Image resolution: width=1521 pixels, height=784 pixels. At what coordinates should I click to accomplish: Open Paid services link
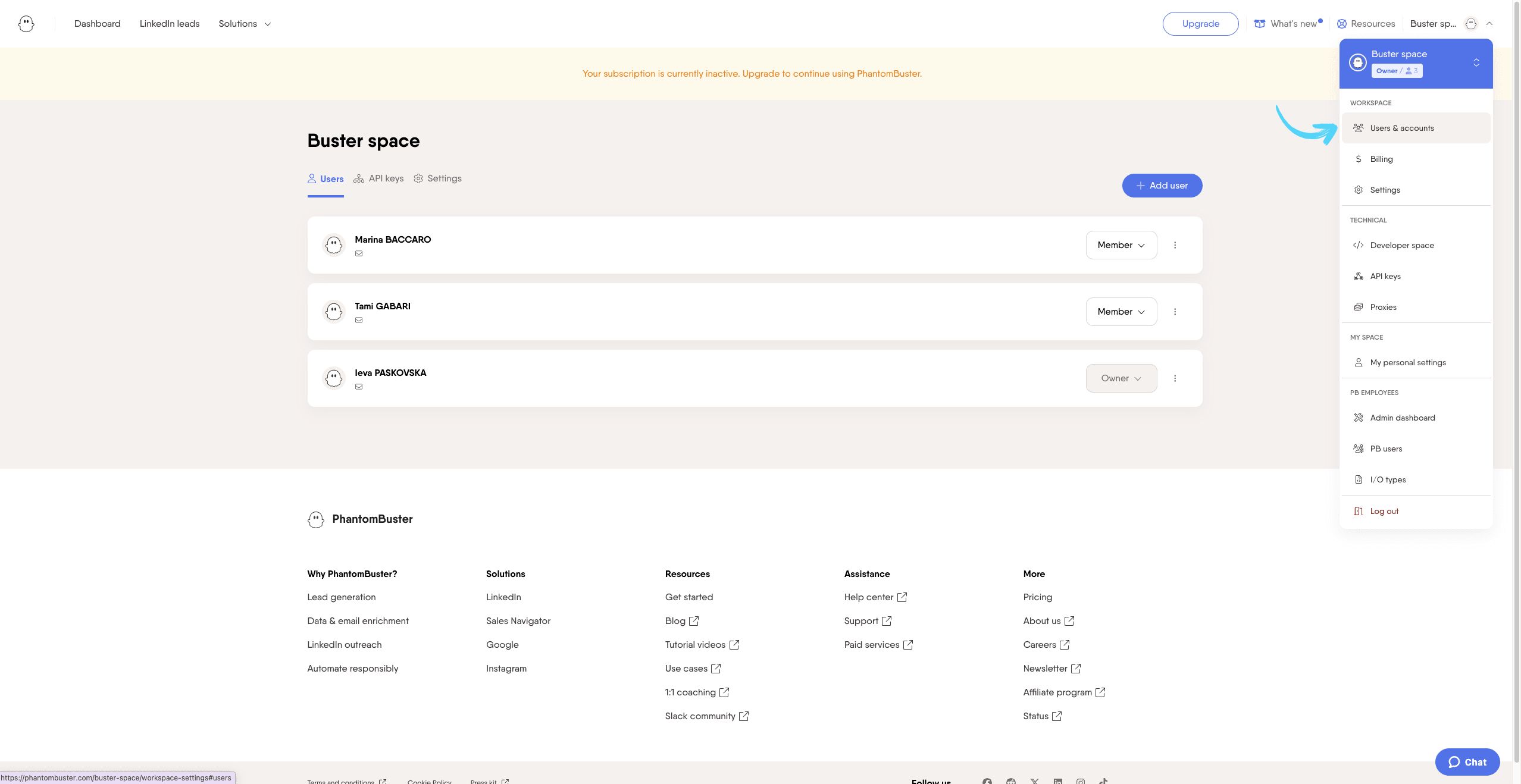878,645
